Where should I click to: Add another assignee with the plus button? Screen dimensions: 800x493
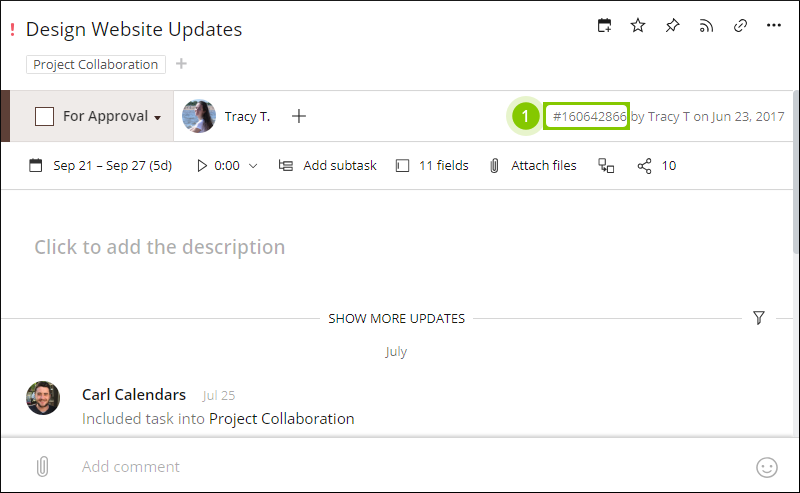(x=299, y=116)
